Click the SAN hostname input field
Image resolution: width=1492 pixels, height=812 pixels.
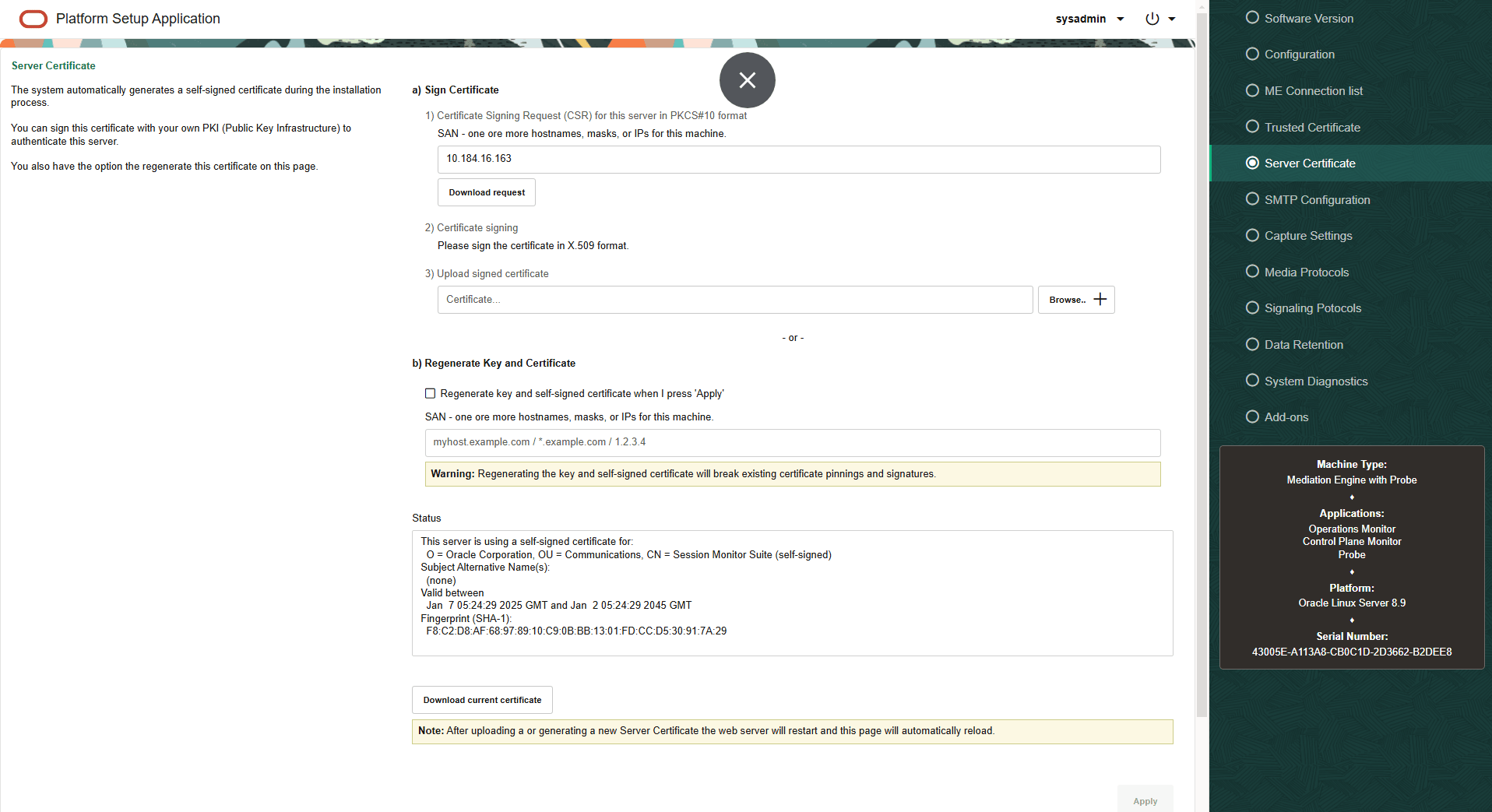coord(798,159)
